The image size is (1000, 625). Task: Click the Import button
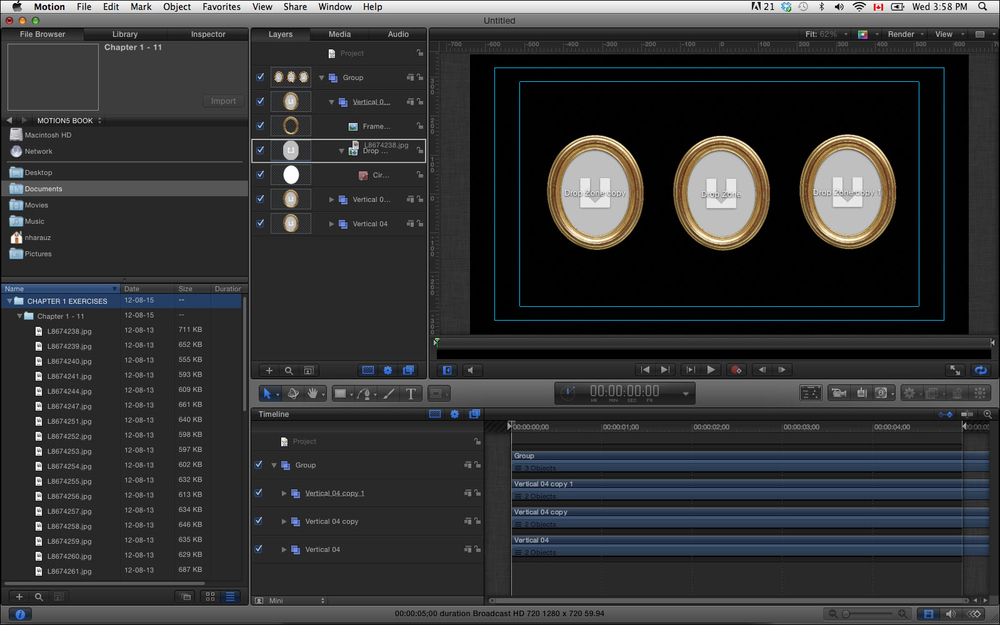[223, 101]
